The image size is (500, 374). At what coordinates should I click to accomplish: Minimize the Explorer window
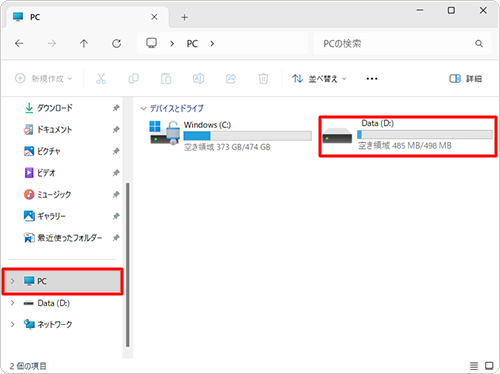pyautogui.click(x=420, y=10)
